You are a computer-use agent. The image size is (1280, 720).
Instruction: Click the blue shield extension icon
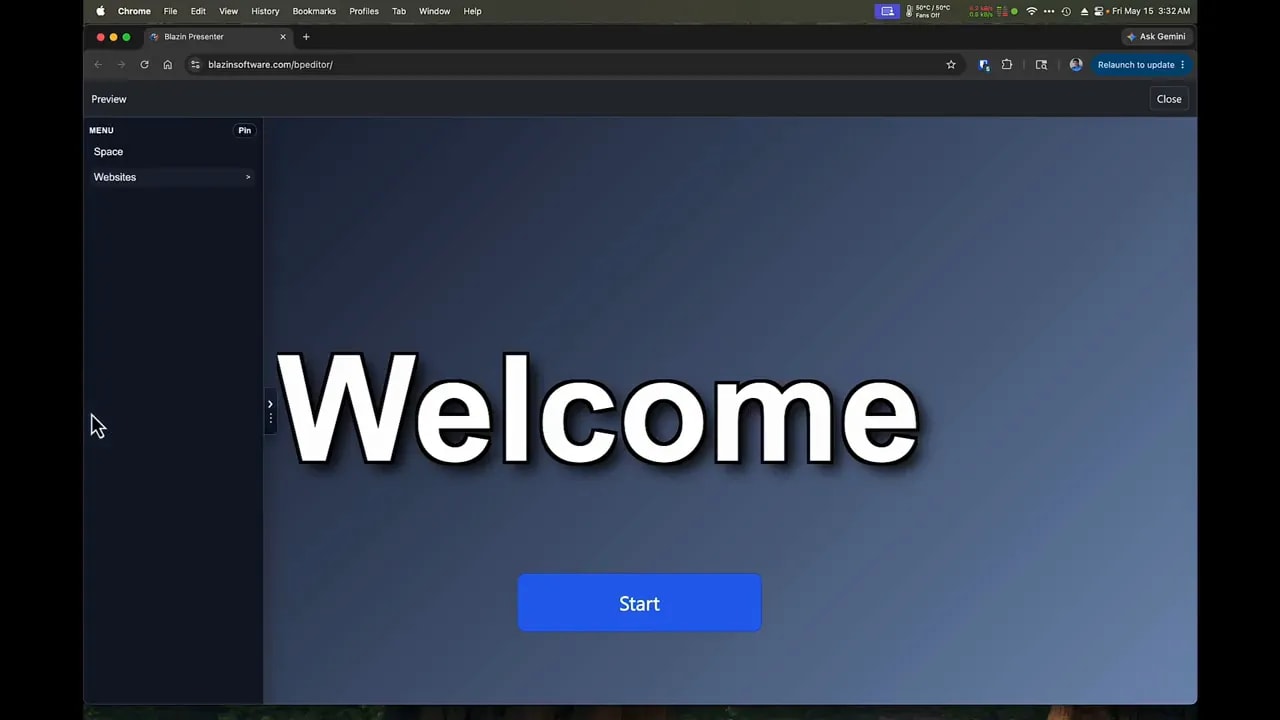(x=984, y=65)
